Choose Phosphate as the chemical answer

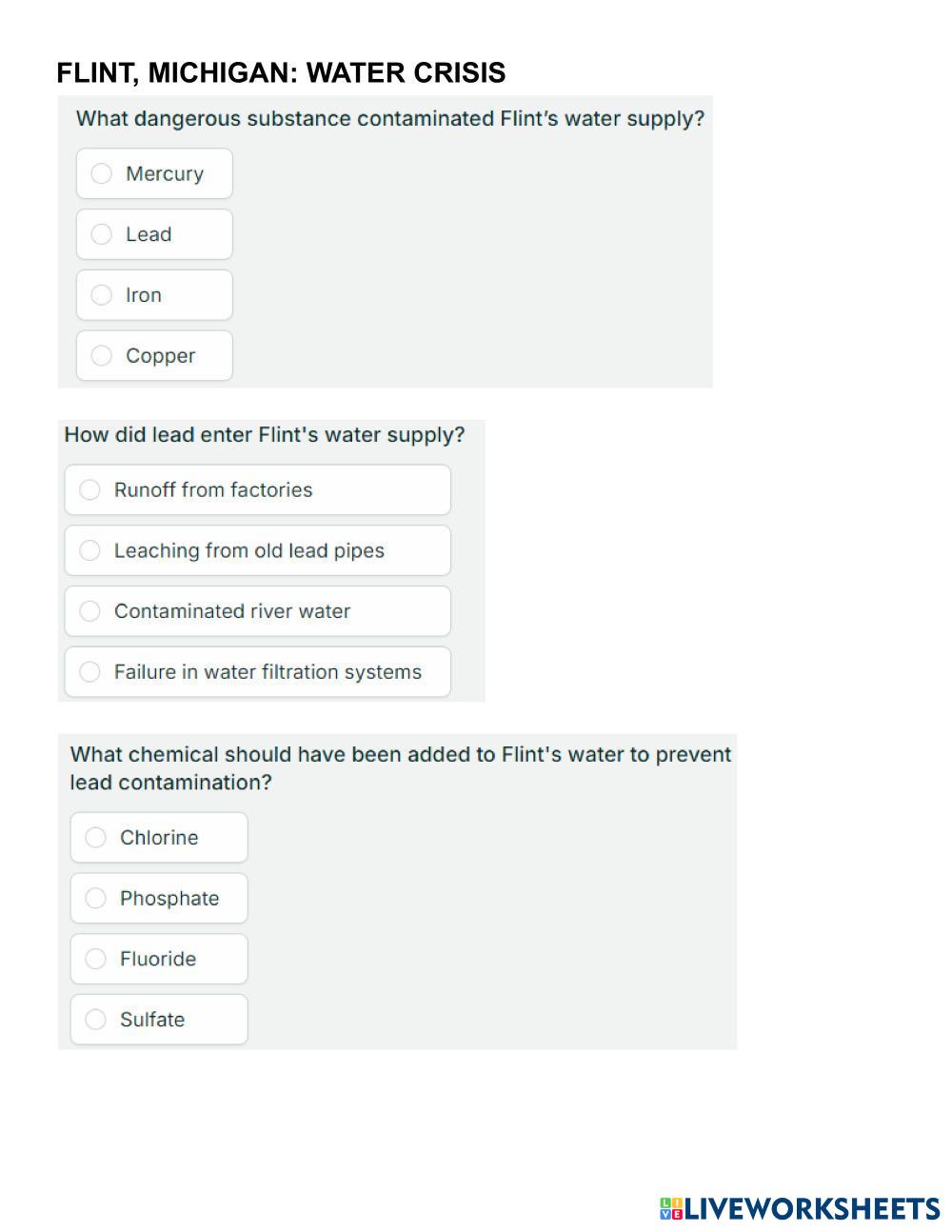pos(159,899)
